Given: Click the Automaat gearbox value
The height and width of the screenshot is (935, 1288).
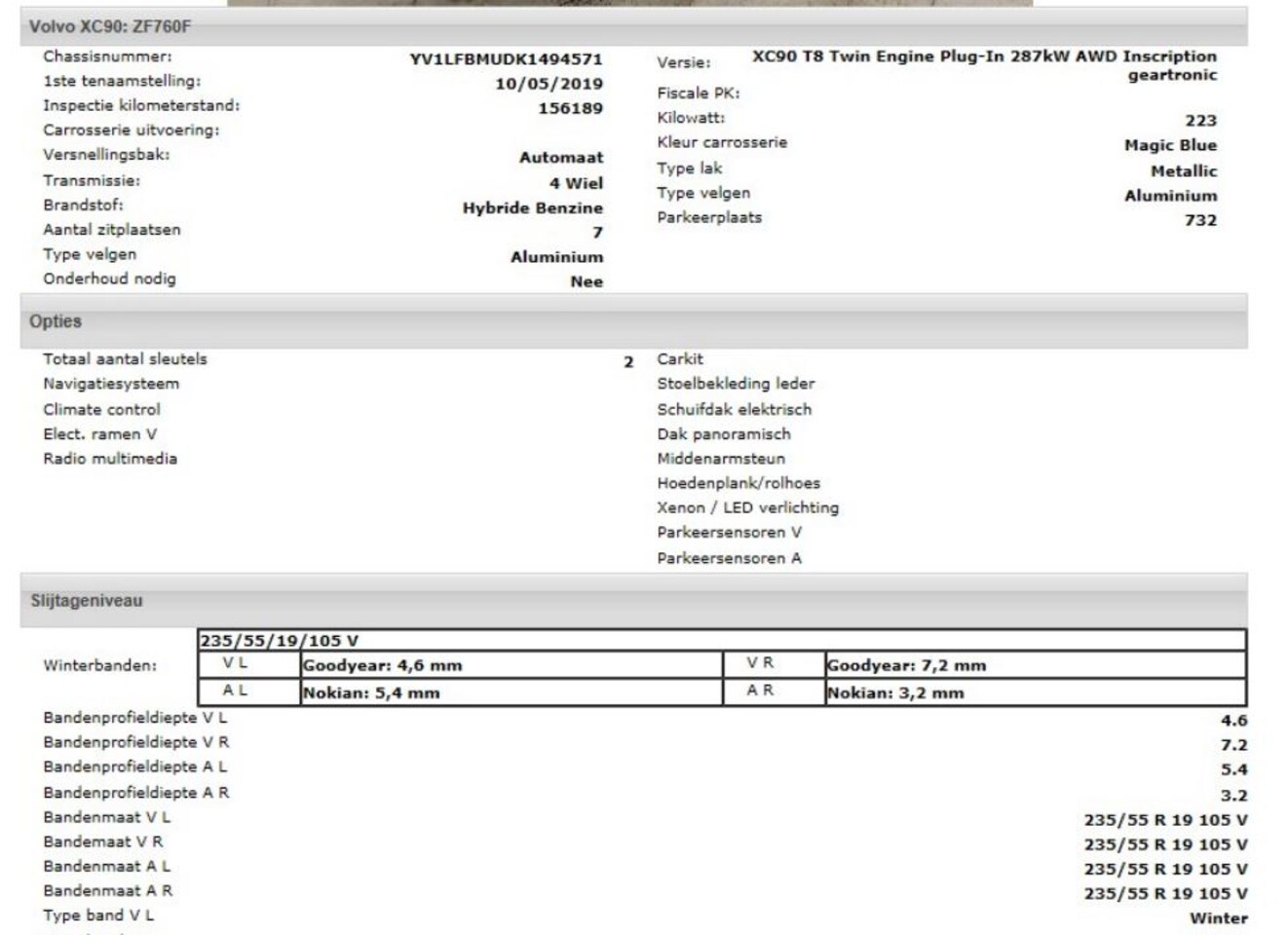Looking at the screenshot, I should [561, 157].
